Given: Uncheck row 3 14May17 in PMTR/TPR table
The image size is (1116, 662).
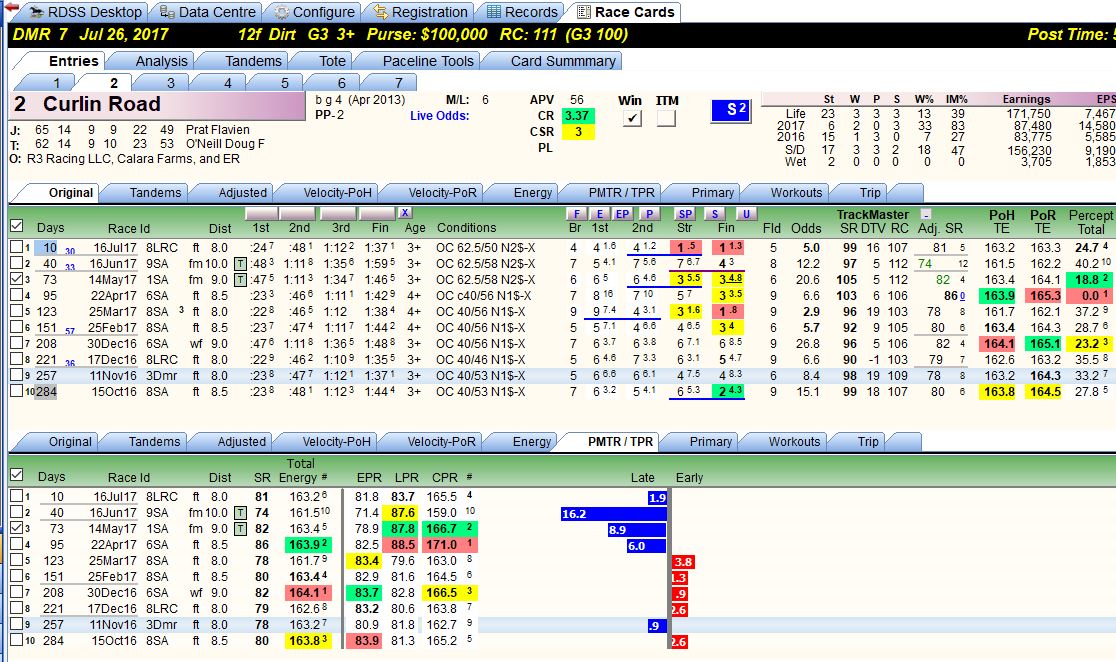Looking at the screenshot, I should pyautogui.click(x=16, y=528).
